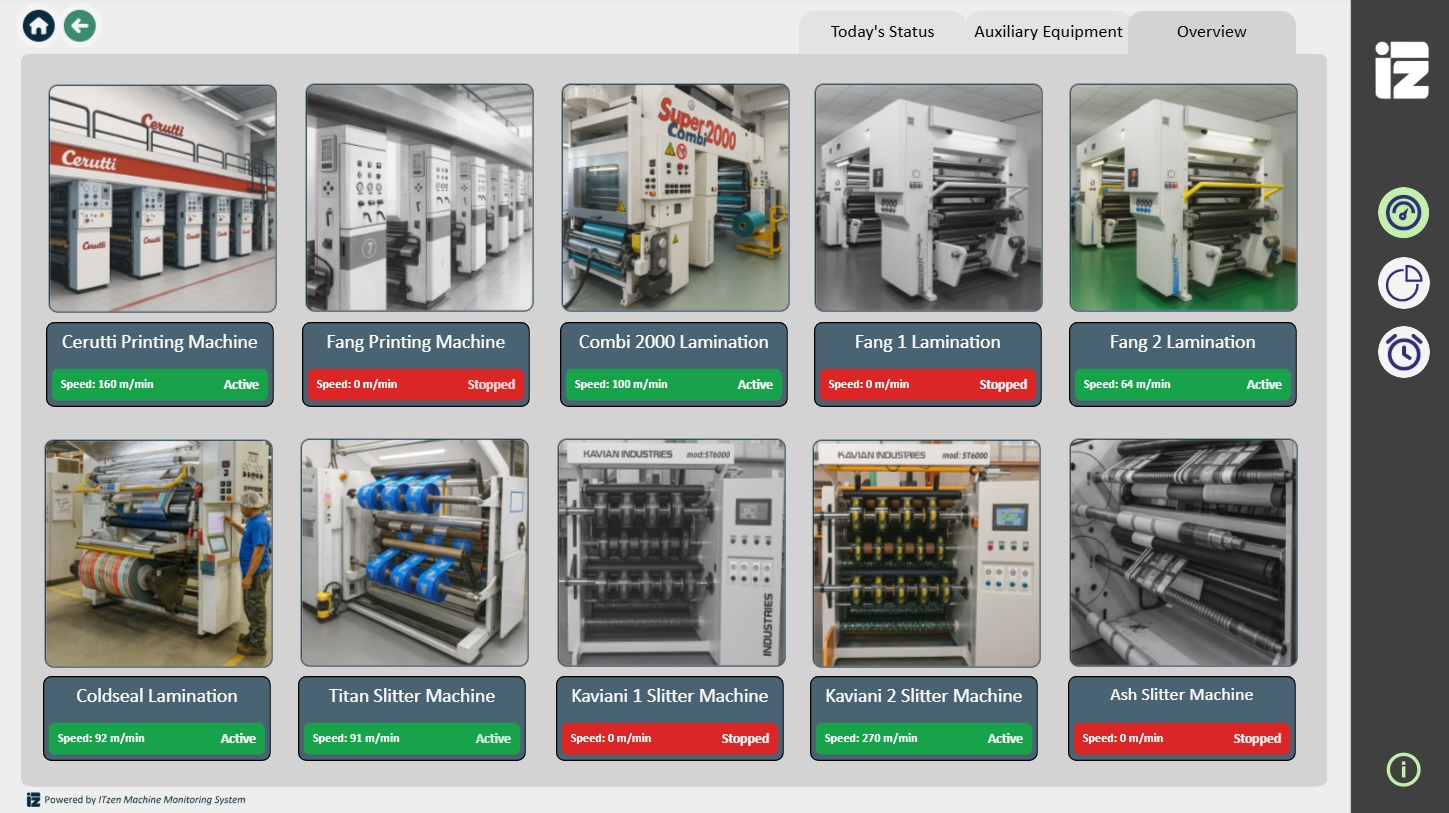The image size is (1449, 813).
Task: Click the iZ logo in sidebar
Action: point(1401,71)
